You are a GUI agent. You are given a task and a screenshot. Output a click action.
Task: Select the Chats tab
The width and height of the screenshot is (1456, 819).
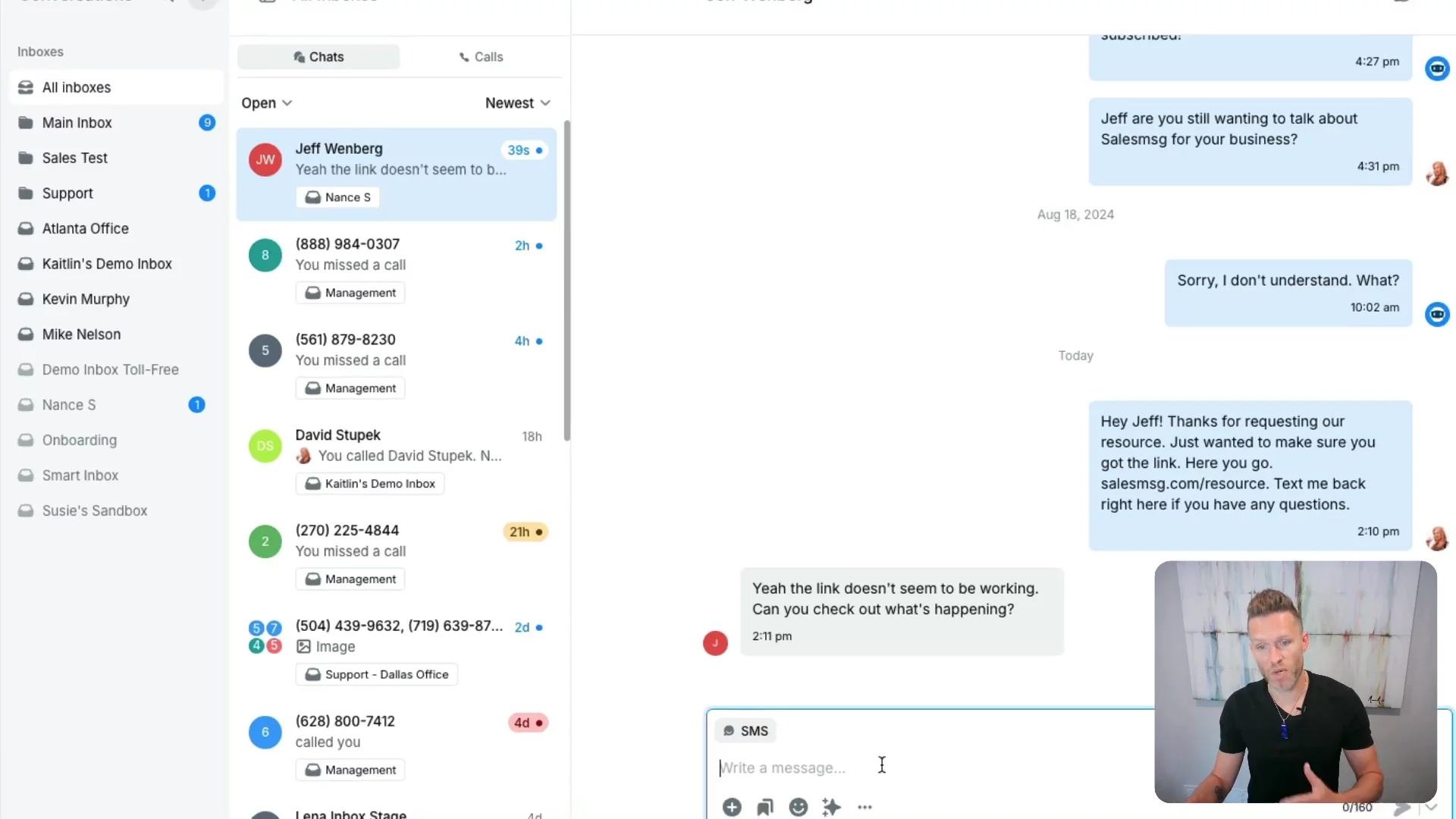coord(318,57)
